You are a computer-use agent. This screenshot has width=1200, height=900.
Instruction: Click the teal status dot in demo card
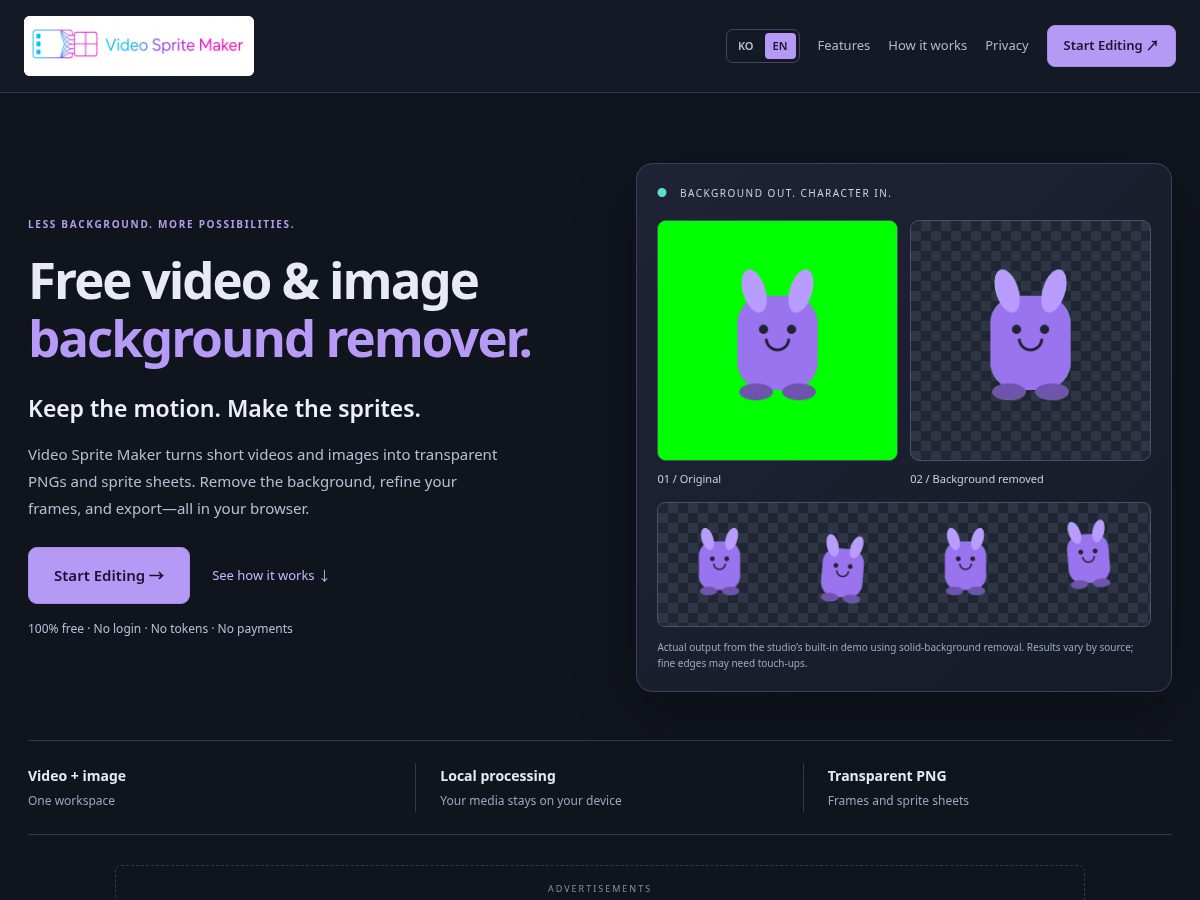[662, 192]
